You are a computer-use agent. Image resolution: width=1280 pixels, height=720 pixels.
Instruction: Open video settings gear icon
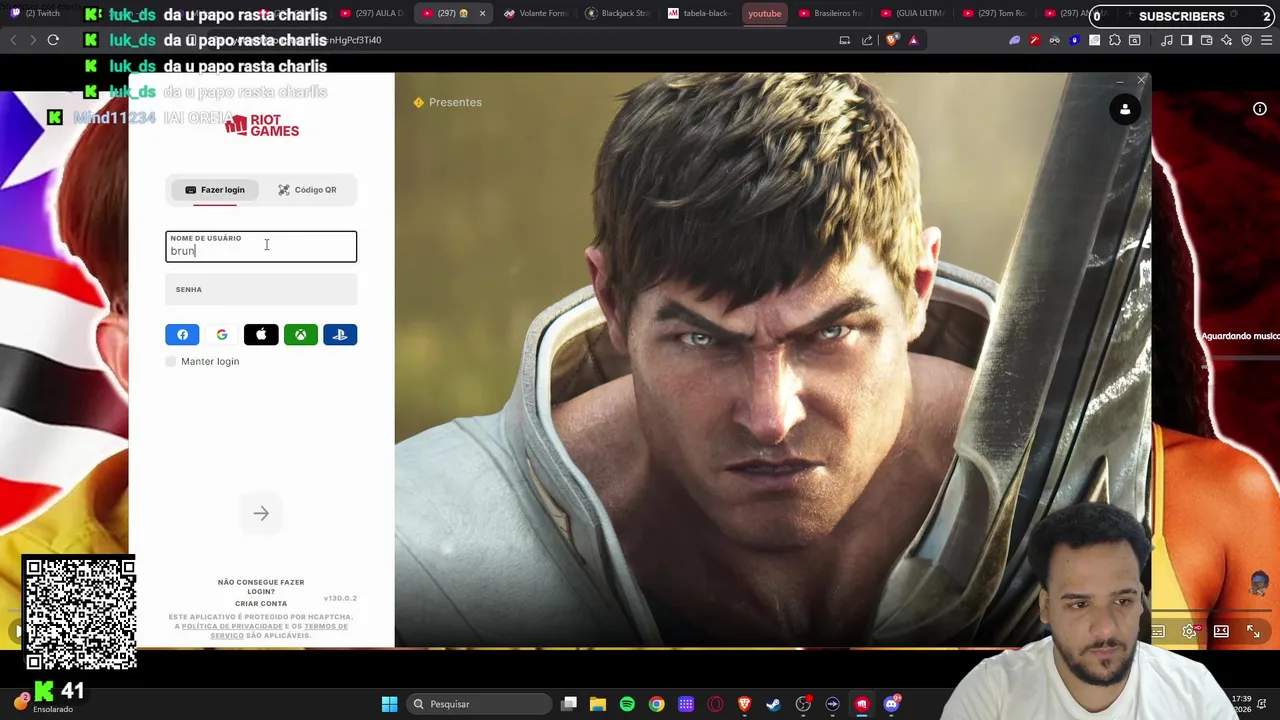[x=1189, y=632]
